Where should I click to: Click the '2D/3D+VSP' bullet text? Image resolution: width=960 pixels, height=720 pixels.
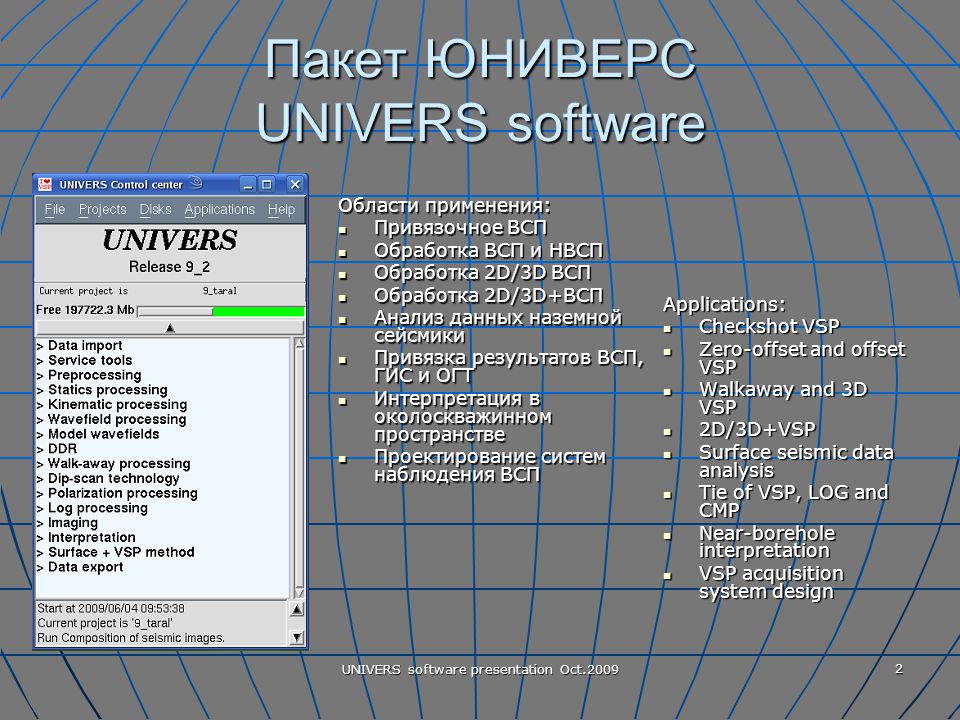[757, 430]
